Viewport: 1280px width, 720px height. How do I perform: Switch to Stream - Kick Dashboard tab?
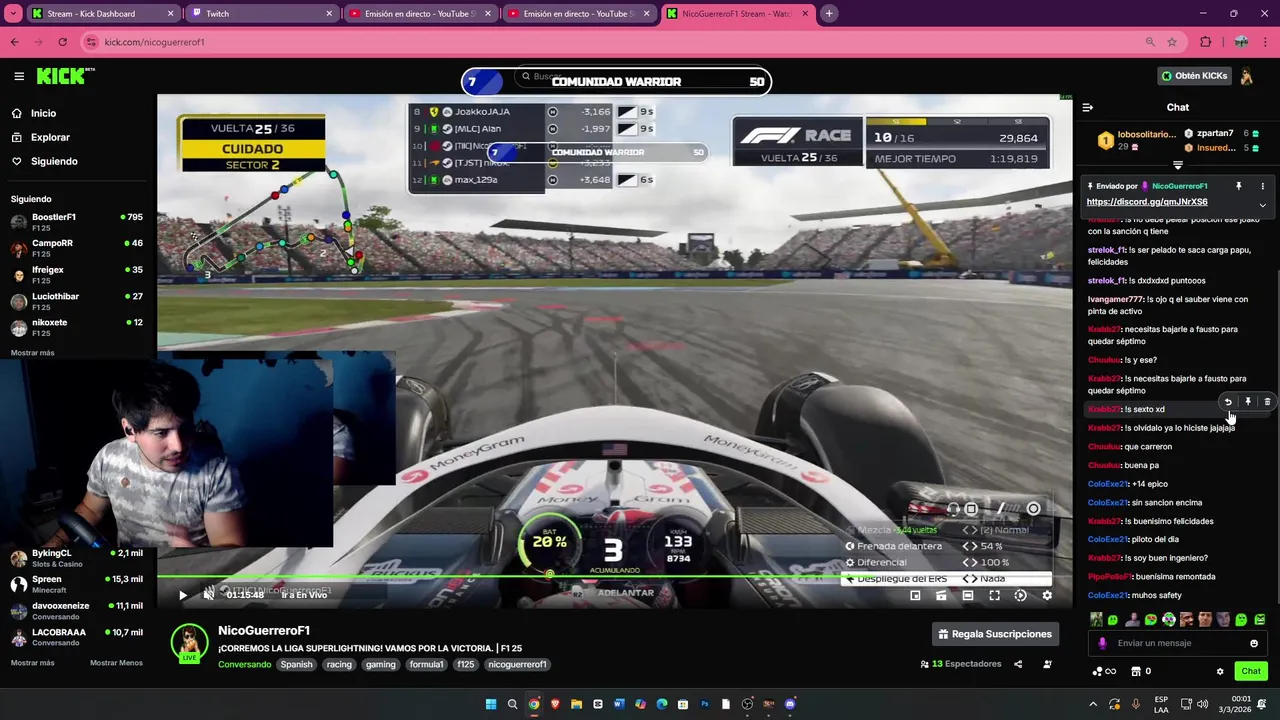[x=103, y=14]
